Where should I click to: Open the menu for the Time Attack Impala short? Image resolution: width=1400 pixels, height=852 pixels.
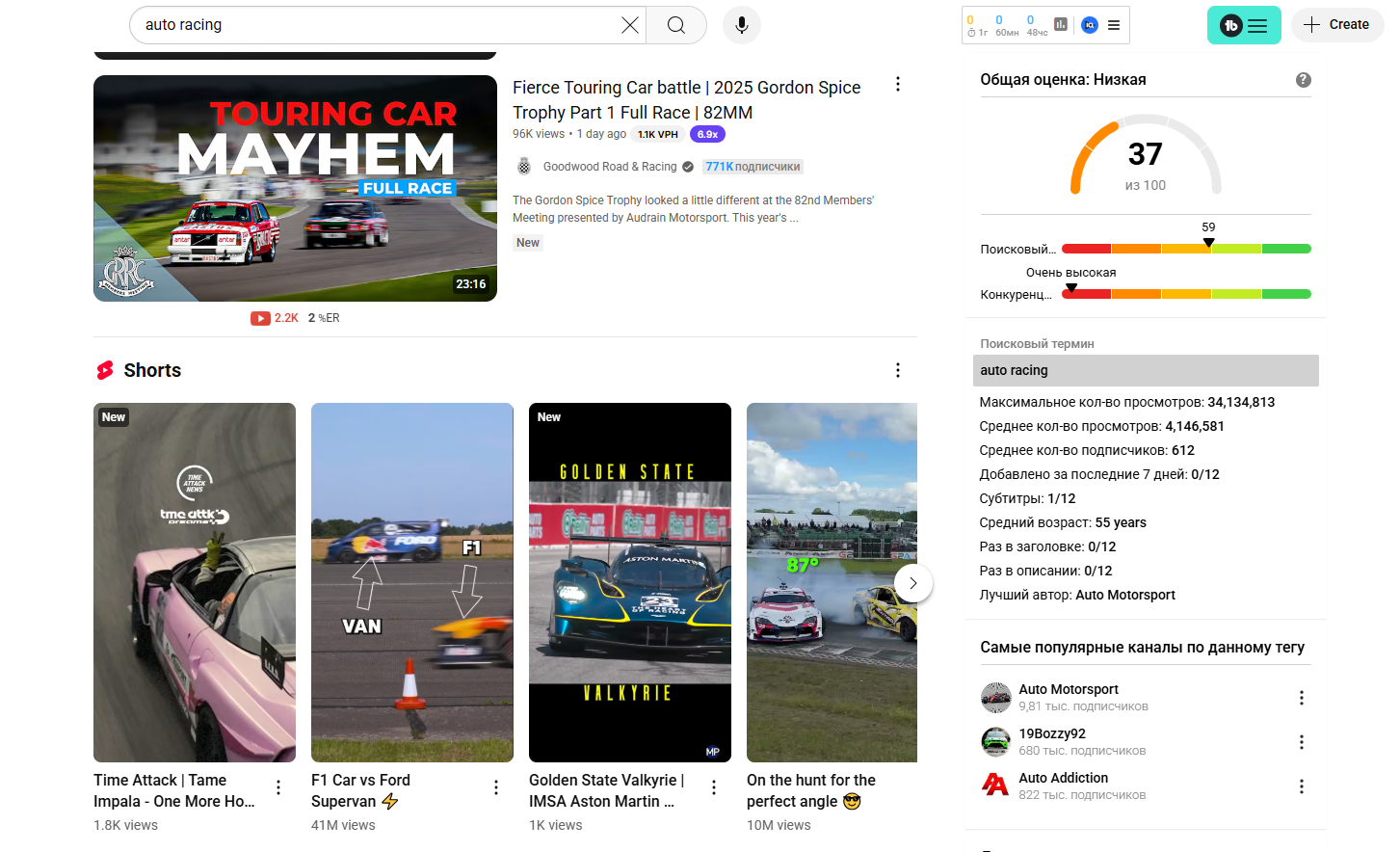tap(278, 787)
